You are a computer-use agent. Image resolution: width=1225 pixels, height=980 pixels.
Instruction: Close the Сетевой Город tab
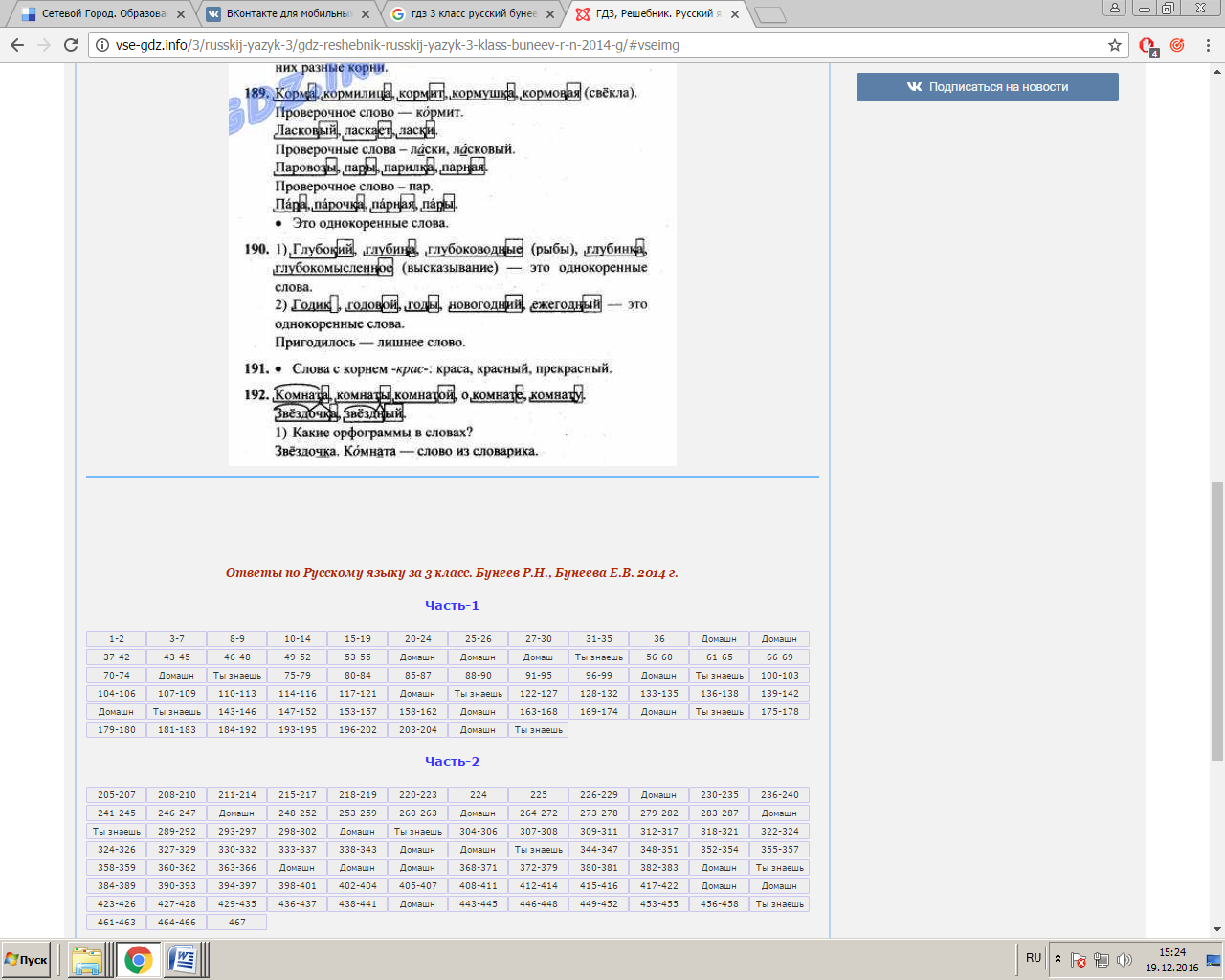click(x=181, y=14)
